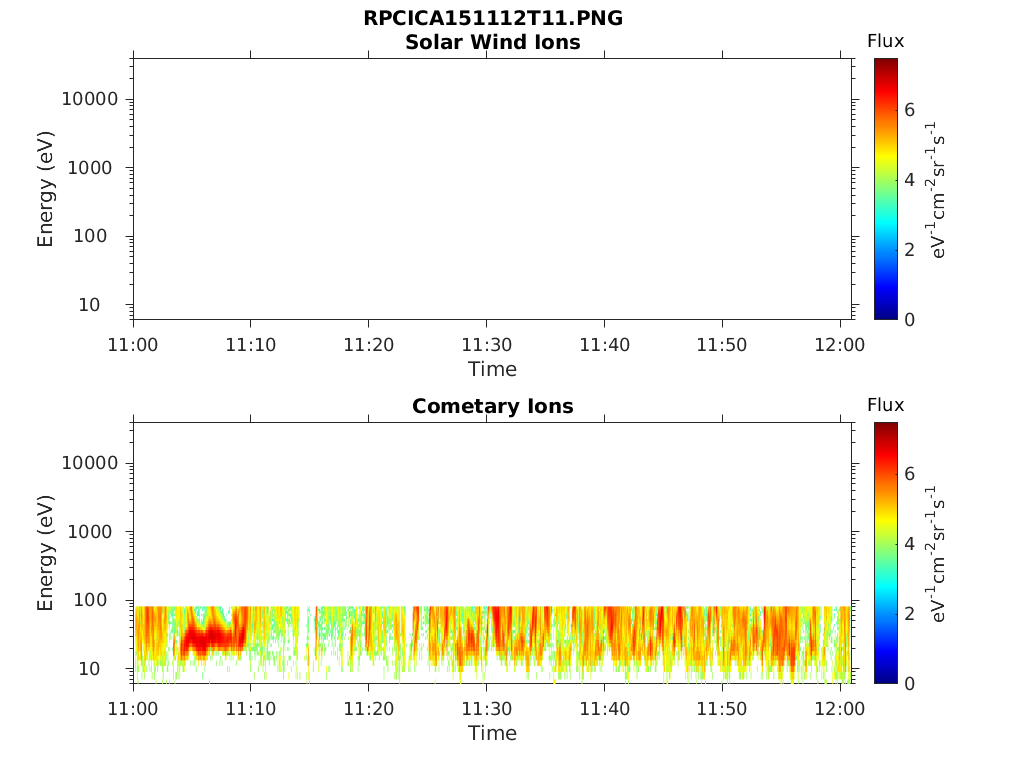
Task: Click value 2 on Solar Wind colorbar scale
Action: pyautogui.click(x=910, y=249)
